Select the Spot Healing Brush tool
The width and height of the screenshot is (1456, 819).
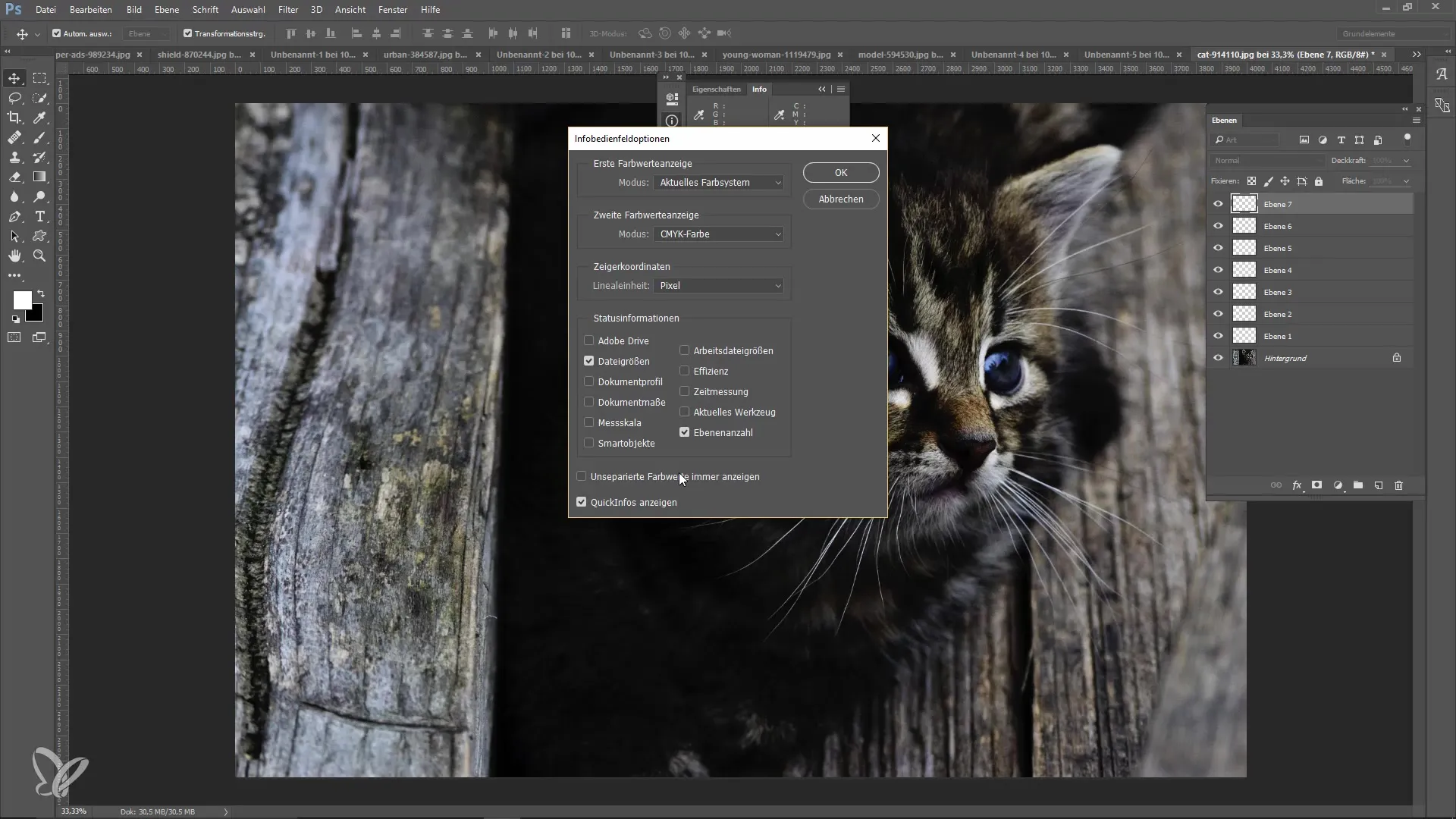click(x=14, y=137)
